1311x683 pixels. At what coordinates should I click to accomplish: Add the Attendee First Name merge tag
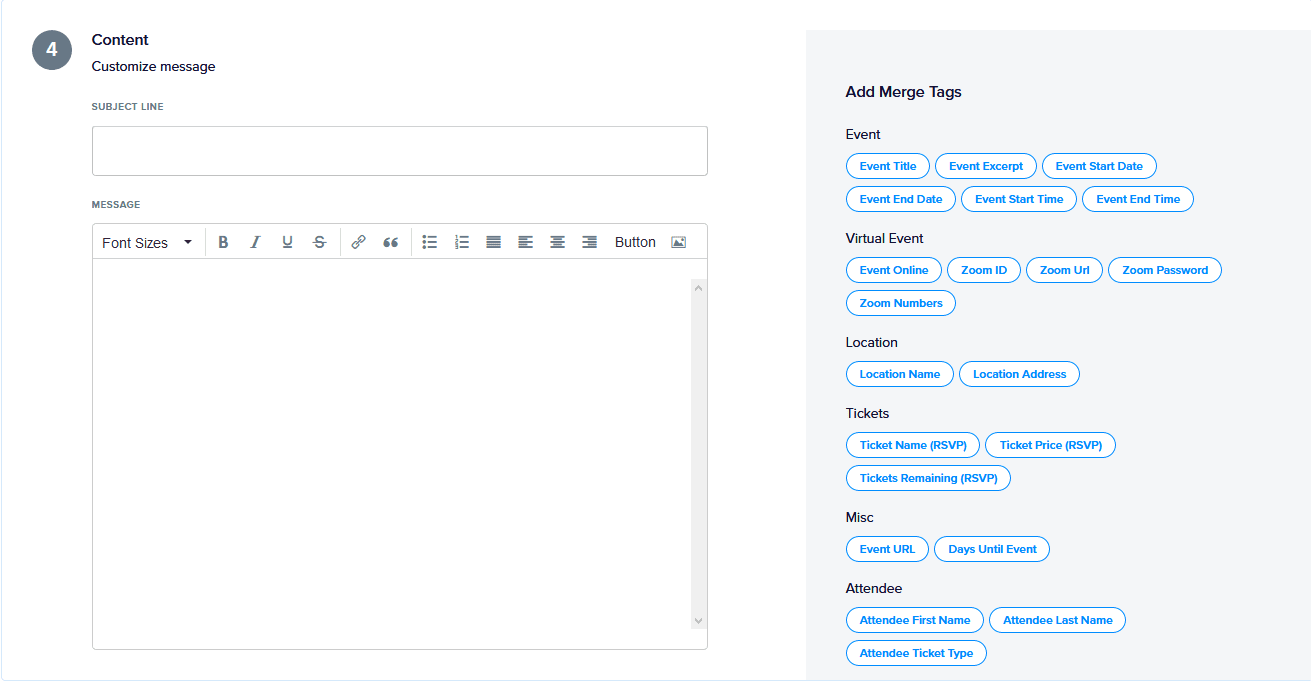pyautogui.click(x=914, y=620)
